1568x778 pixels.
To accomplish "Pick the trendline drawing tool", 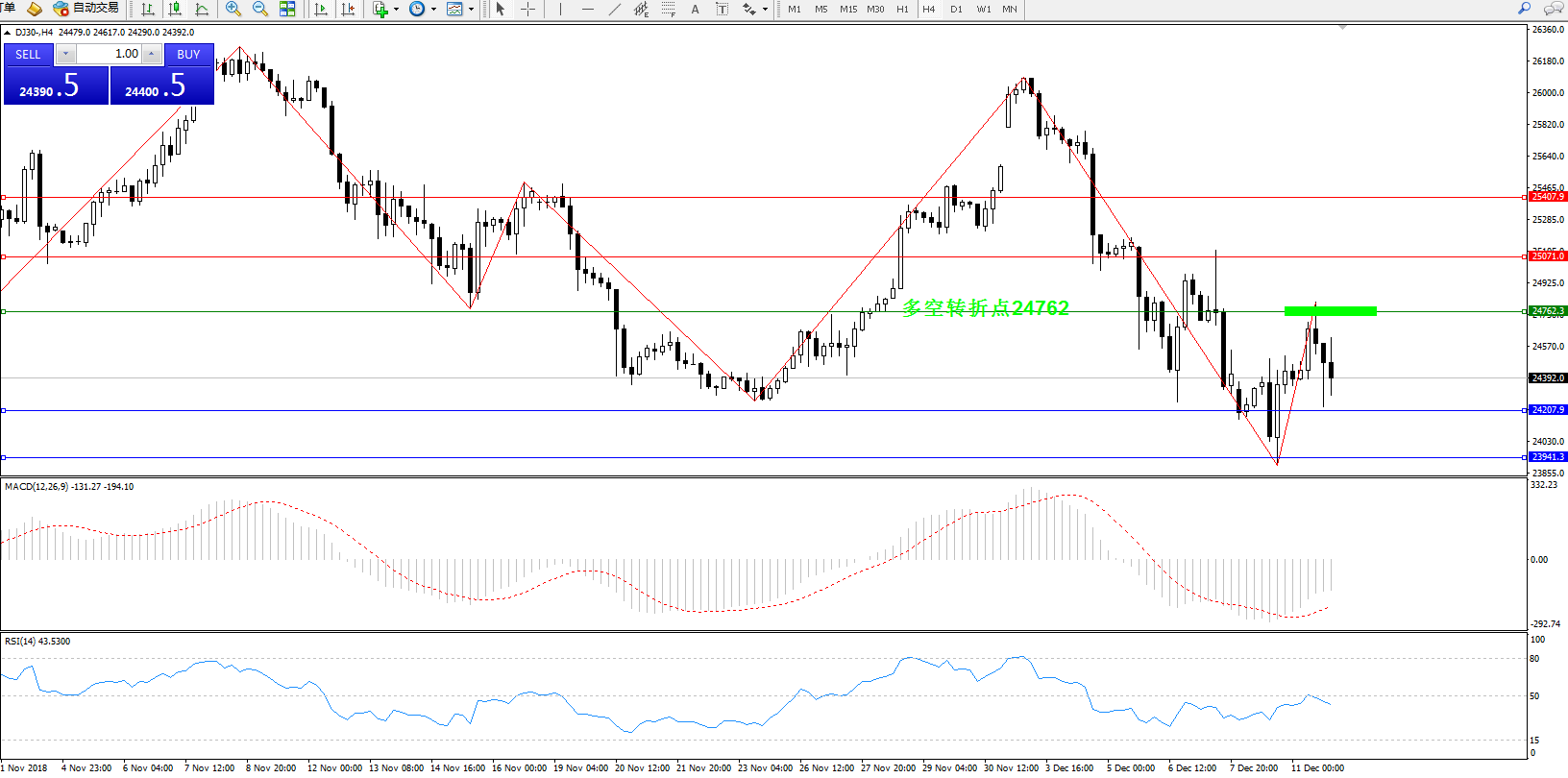I will click(615, 9).
